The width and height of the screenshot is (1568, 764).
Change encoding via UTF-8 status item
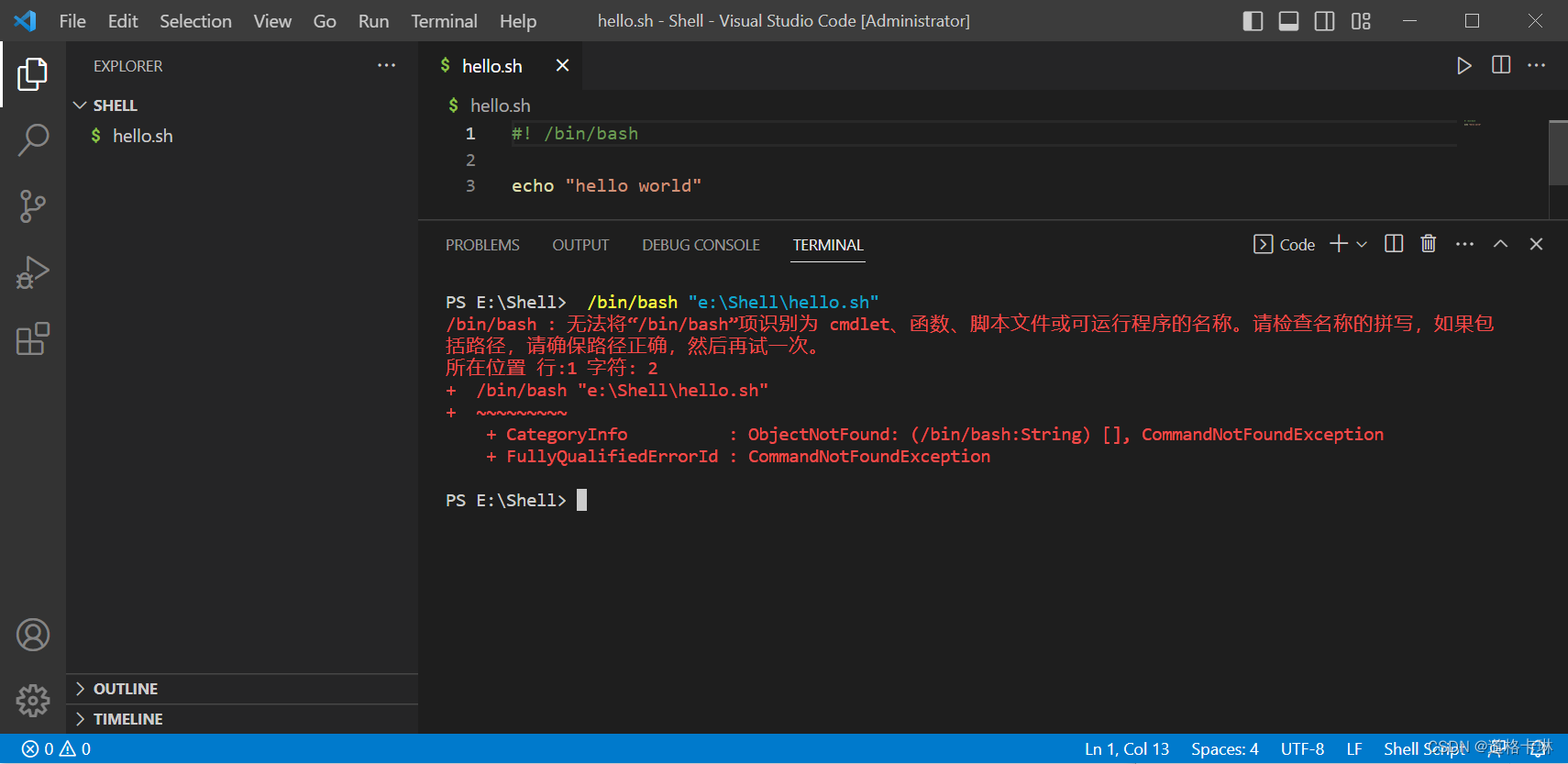click(x=1302, y=748)
